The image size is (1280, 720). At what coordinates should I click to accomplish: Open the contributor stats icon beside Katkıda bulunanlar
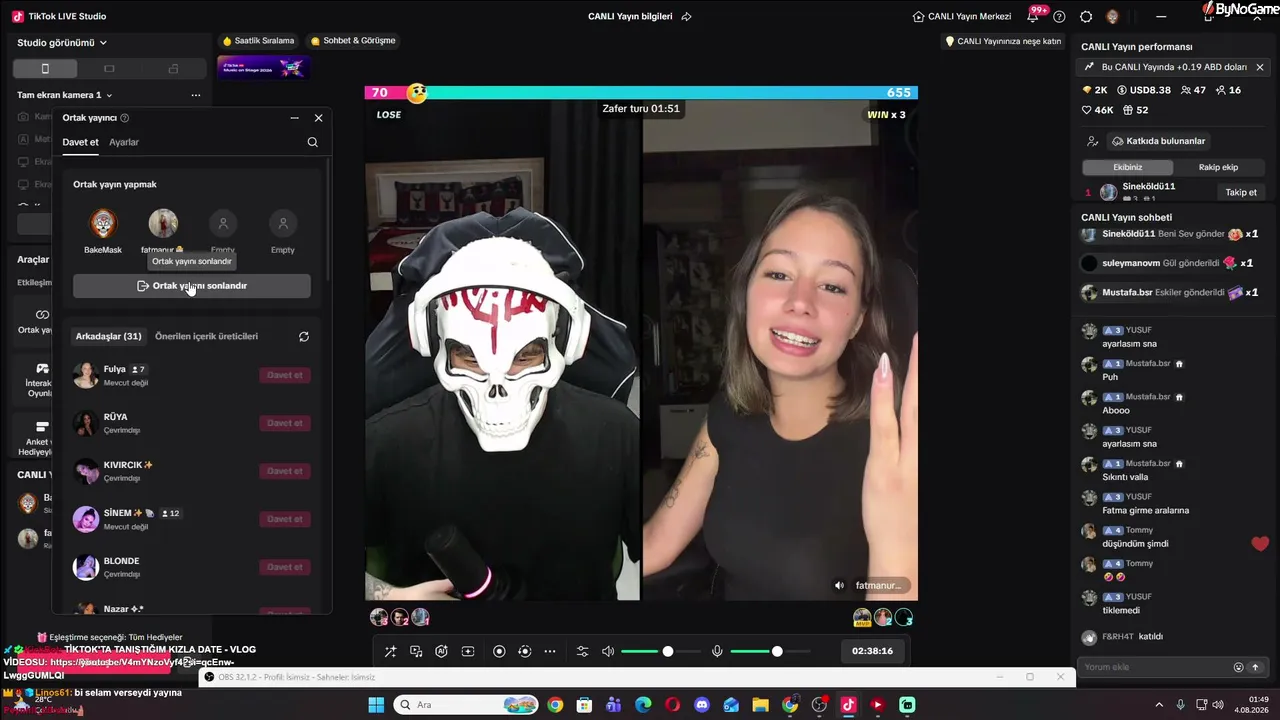coord(1093,141)
